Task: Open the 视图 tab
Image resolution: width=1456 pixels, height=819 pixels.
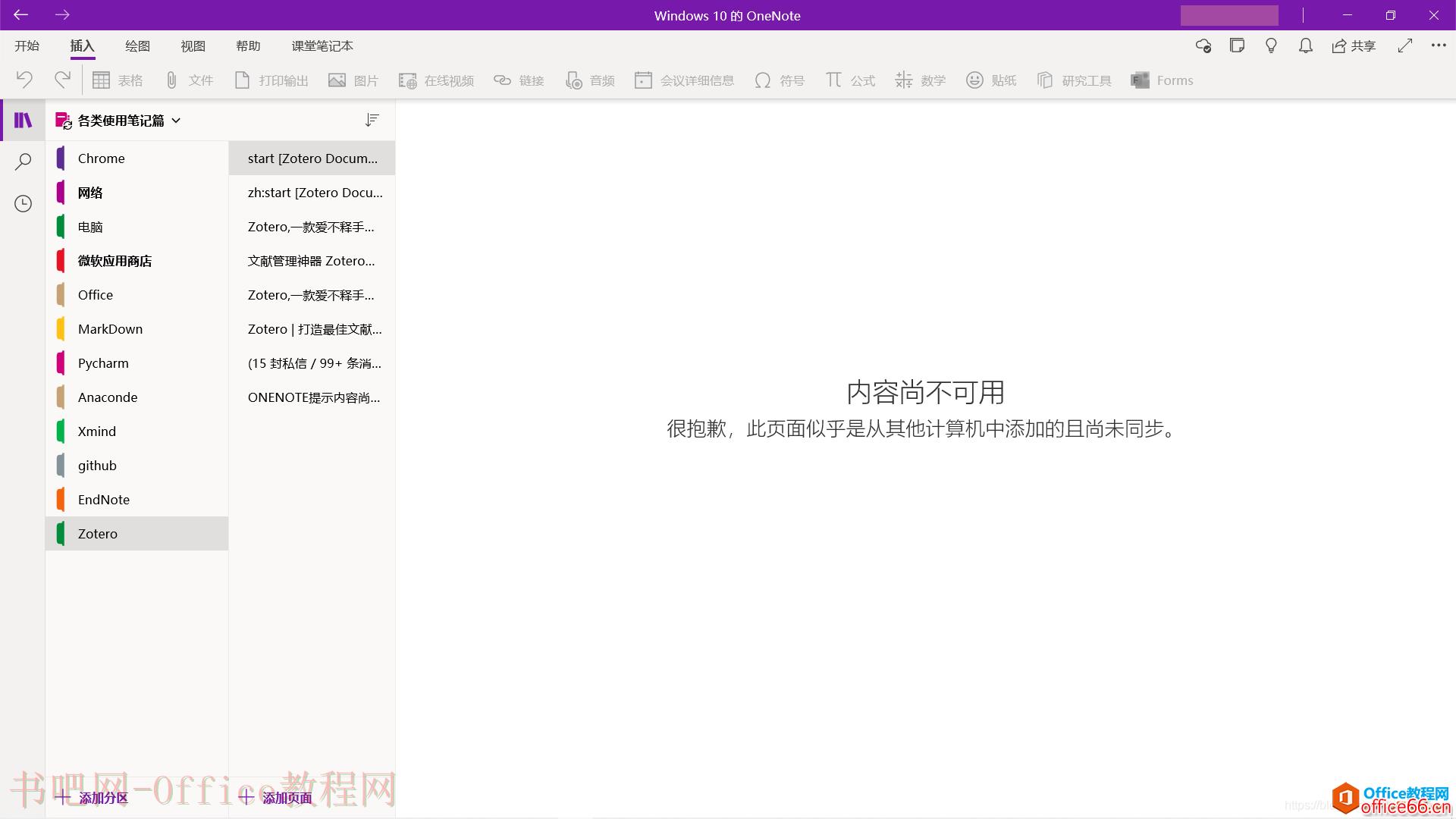Action: [x=193, y=46]
